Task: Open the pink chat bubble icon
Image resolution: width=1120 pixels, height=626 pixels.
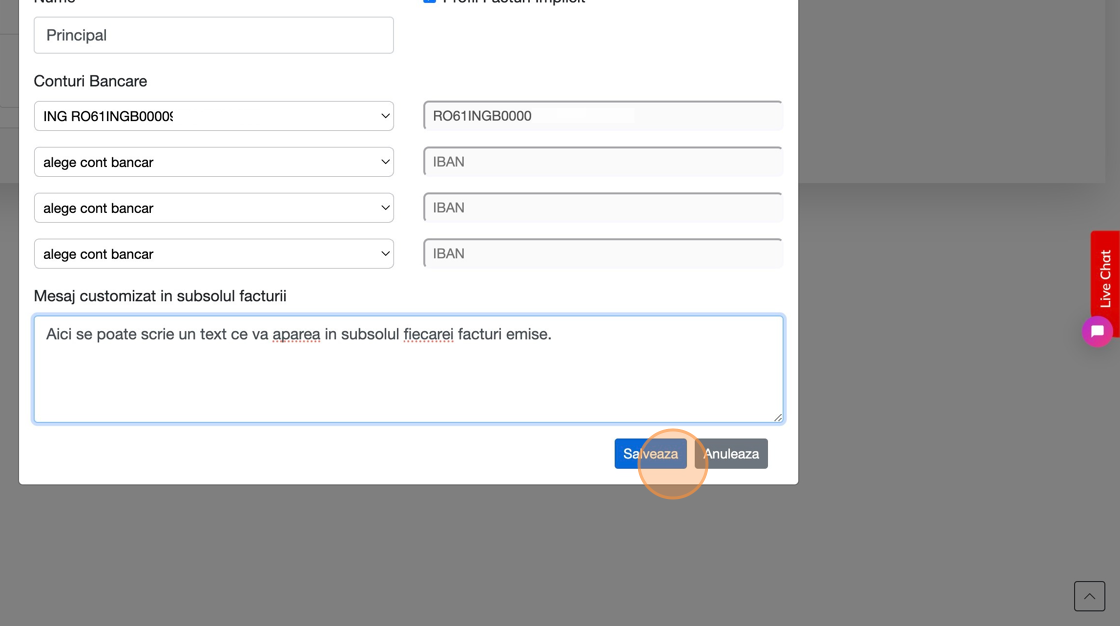Action: 1097,331
